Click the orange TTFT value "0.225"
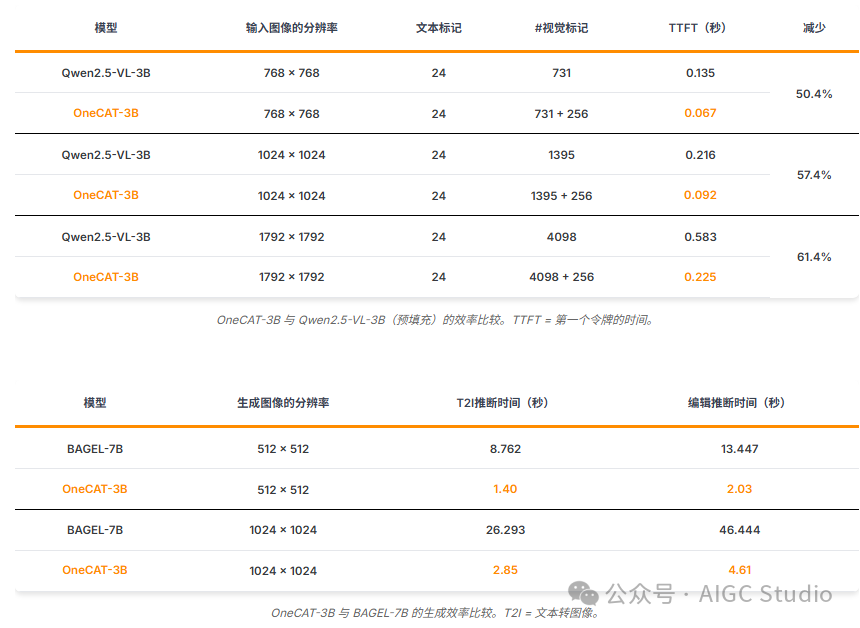The image size is (860, 628). coord(700,277)
